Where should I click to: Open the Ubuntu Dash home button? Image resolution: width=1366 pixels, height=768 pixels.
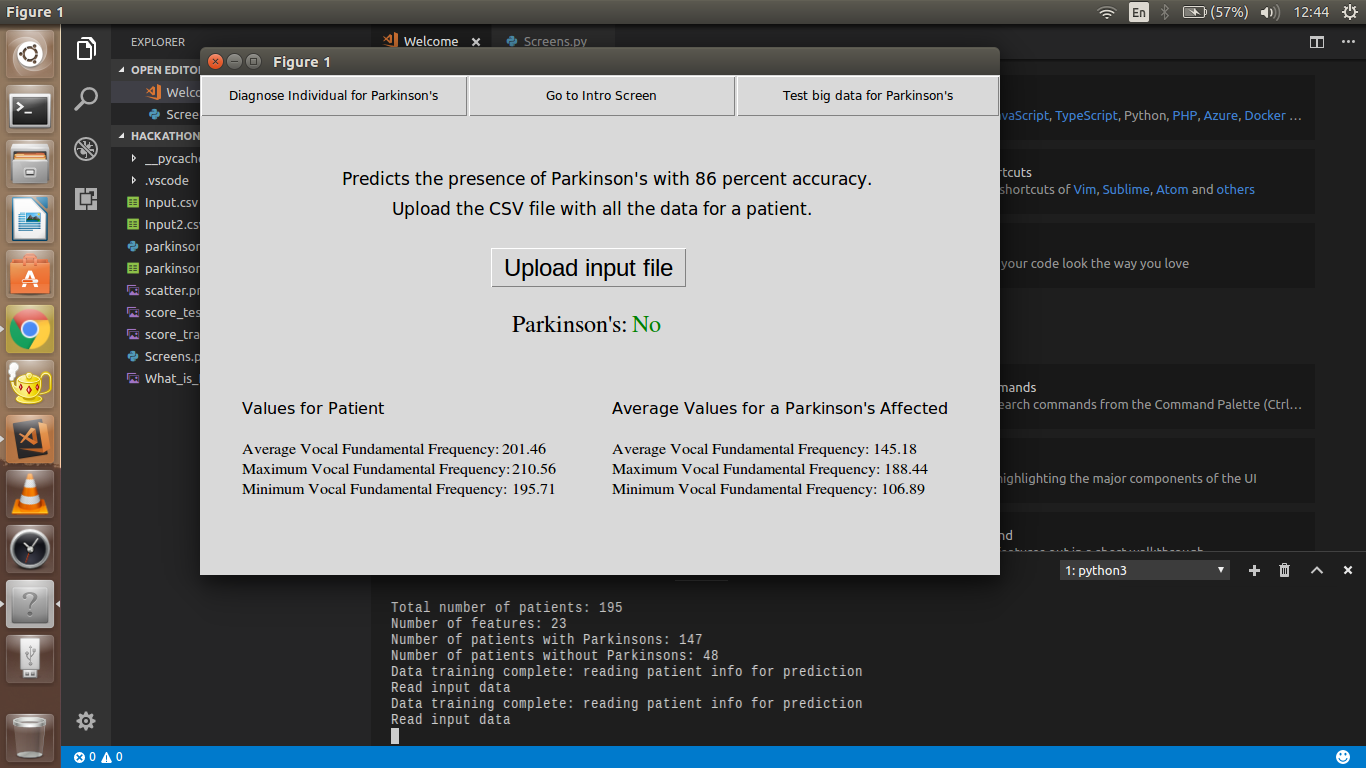(30, 53)
